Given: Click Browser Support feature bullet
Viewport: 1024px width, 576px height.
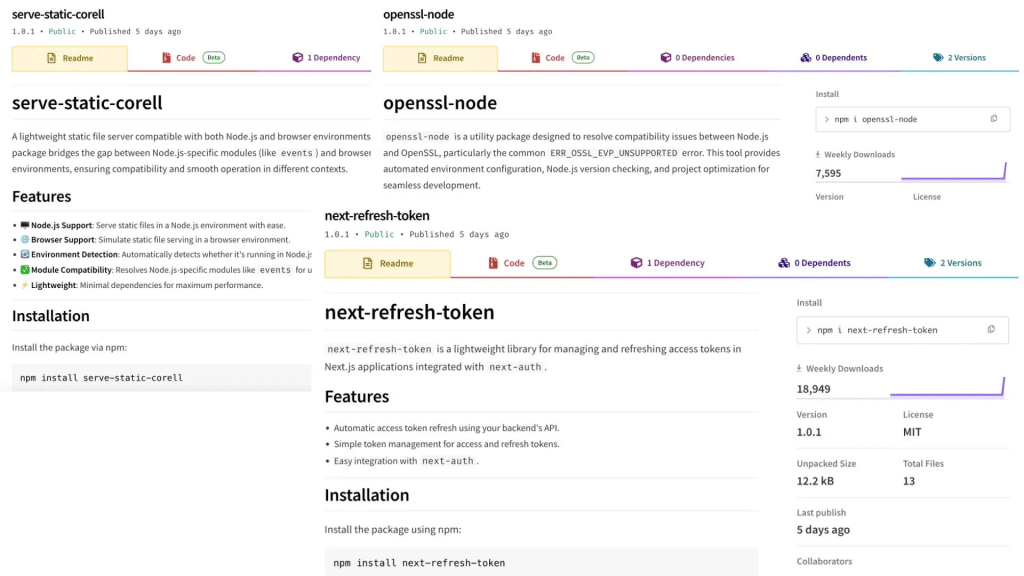Looking at the screenshot, I should tap(155, 240).
